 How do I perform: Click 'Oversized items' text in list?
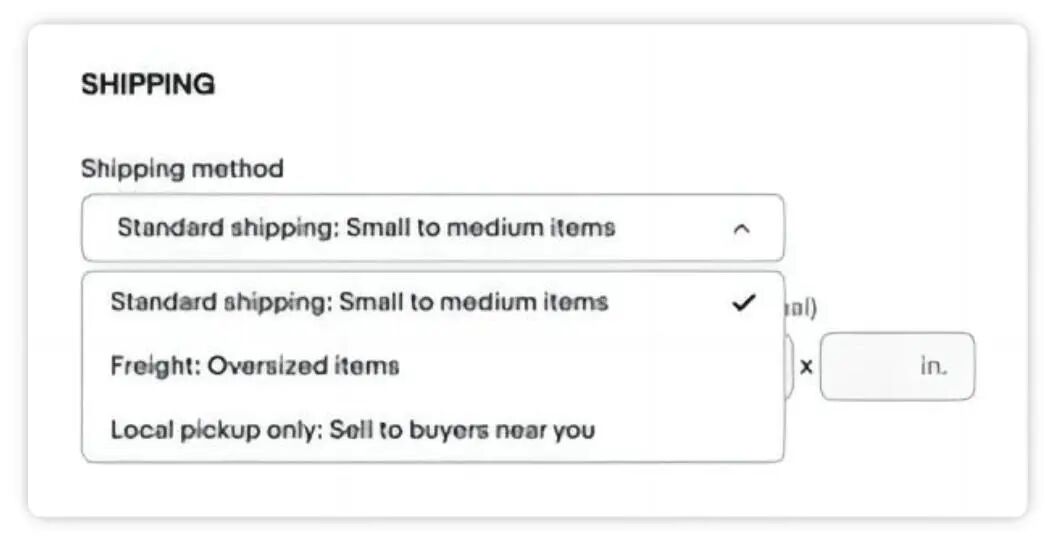[302, 366]
